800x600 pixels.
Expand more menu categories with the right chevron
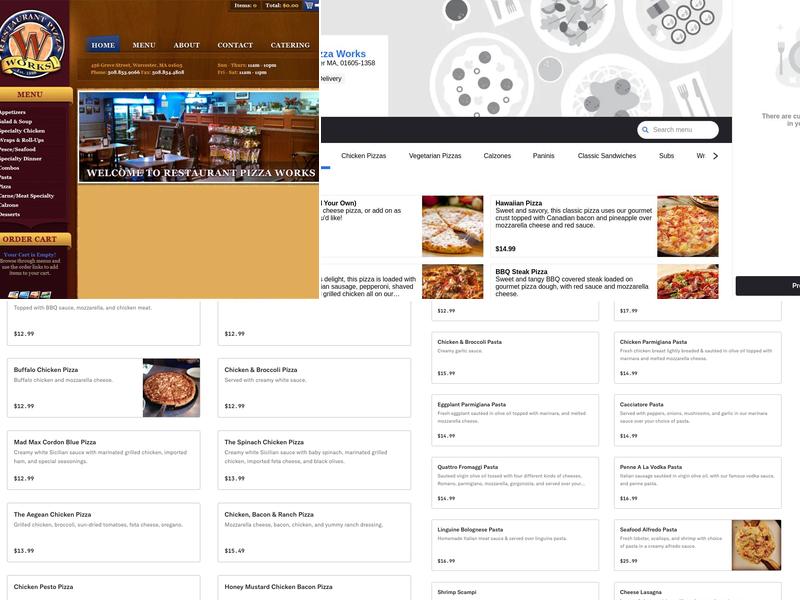click(714, 155)
